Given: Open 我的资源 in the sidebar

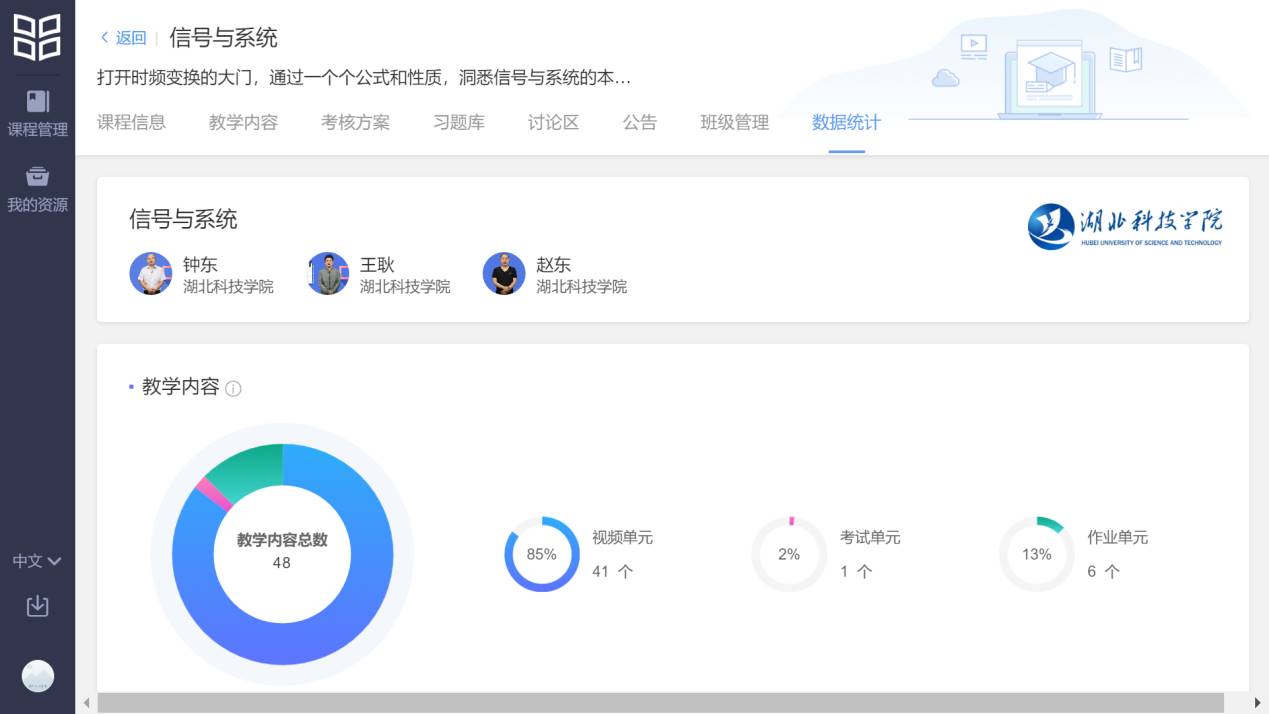Looking at the screenshot, I should (37, 189).
